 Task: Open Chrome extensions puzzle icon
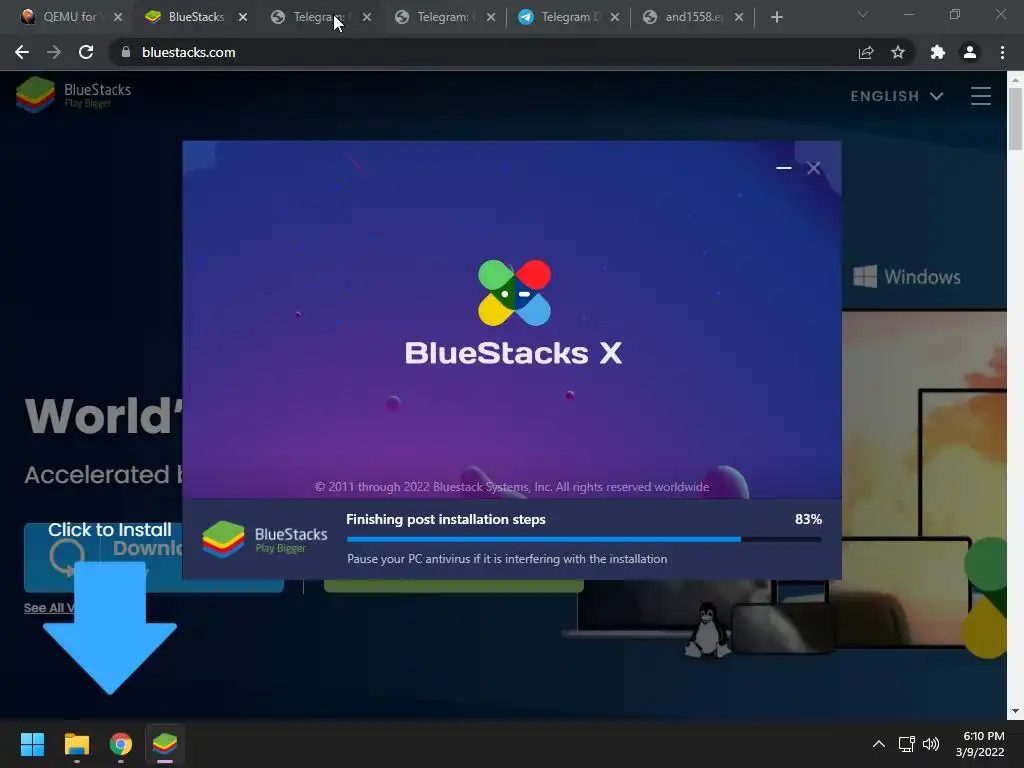coord(938,52)
